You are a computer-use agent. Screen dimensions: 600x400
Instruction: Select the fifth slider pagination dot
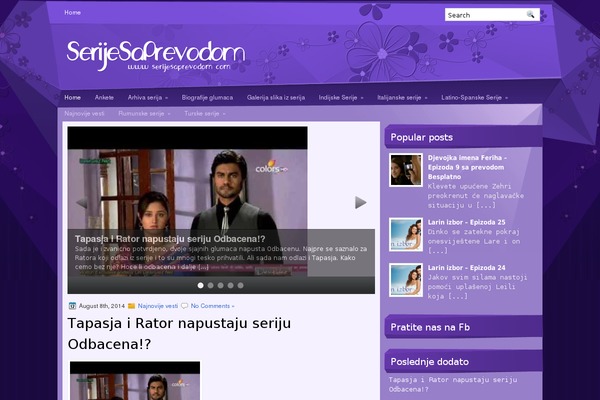240,286
